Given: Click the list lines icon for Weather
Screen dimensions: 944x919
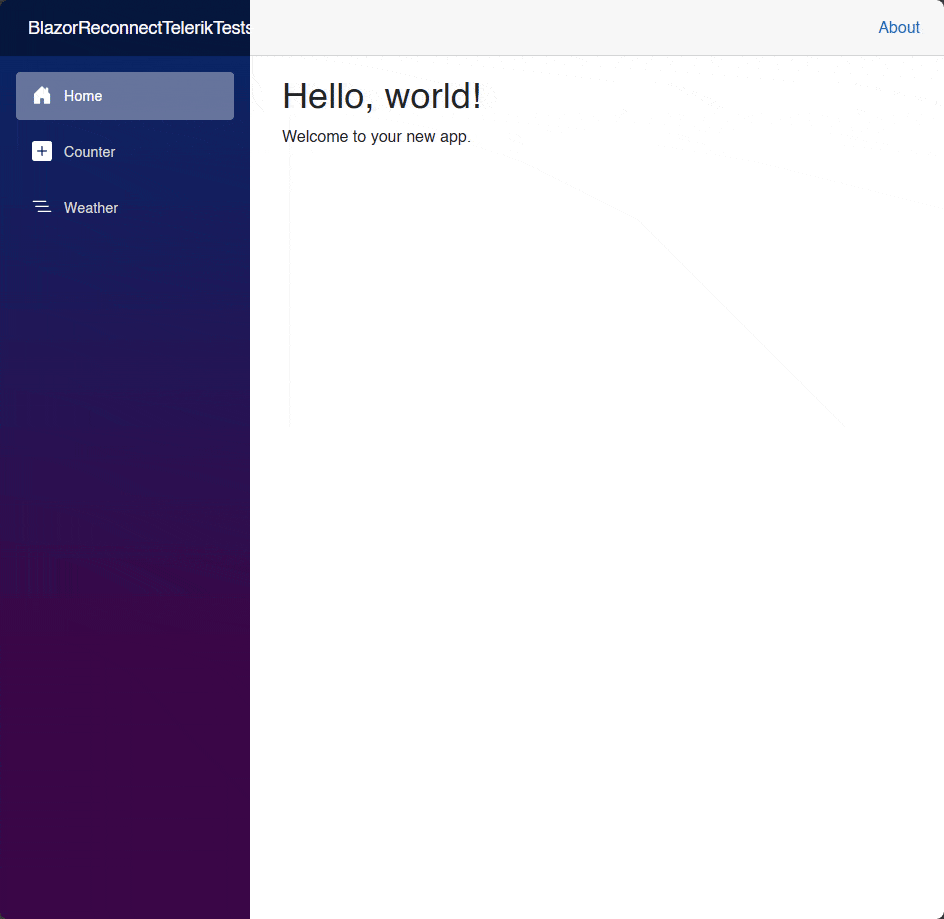Looking at the screenshot, I should [x=42, y=207].
